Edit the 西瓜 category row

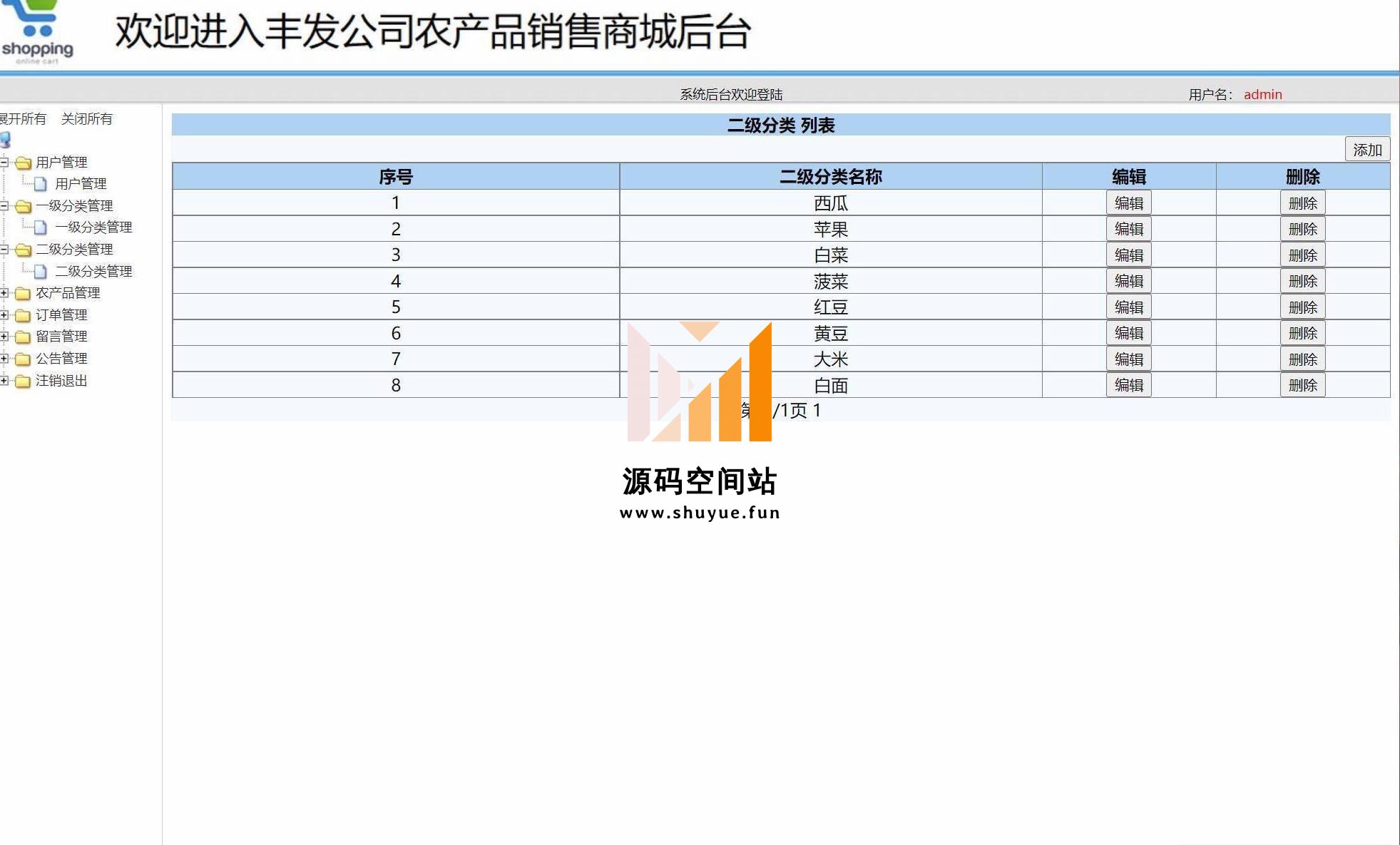[x=1128, y=203]
